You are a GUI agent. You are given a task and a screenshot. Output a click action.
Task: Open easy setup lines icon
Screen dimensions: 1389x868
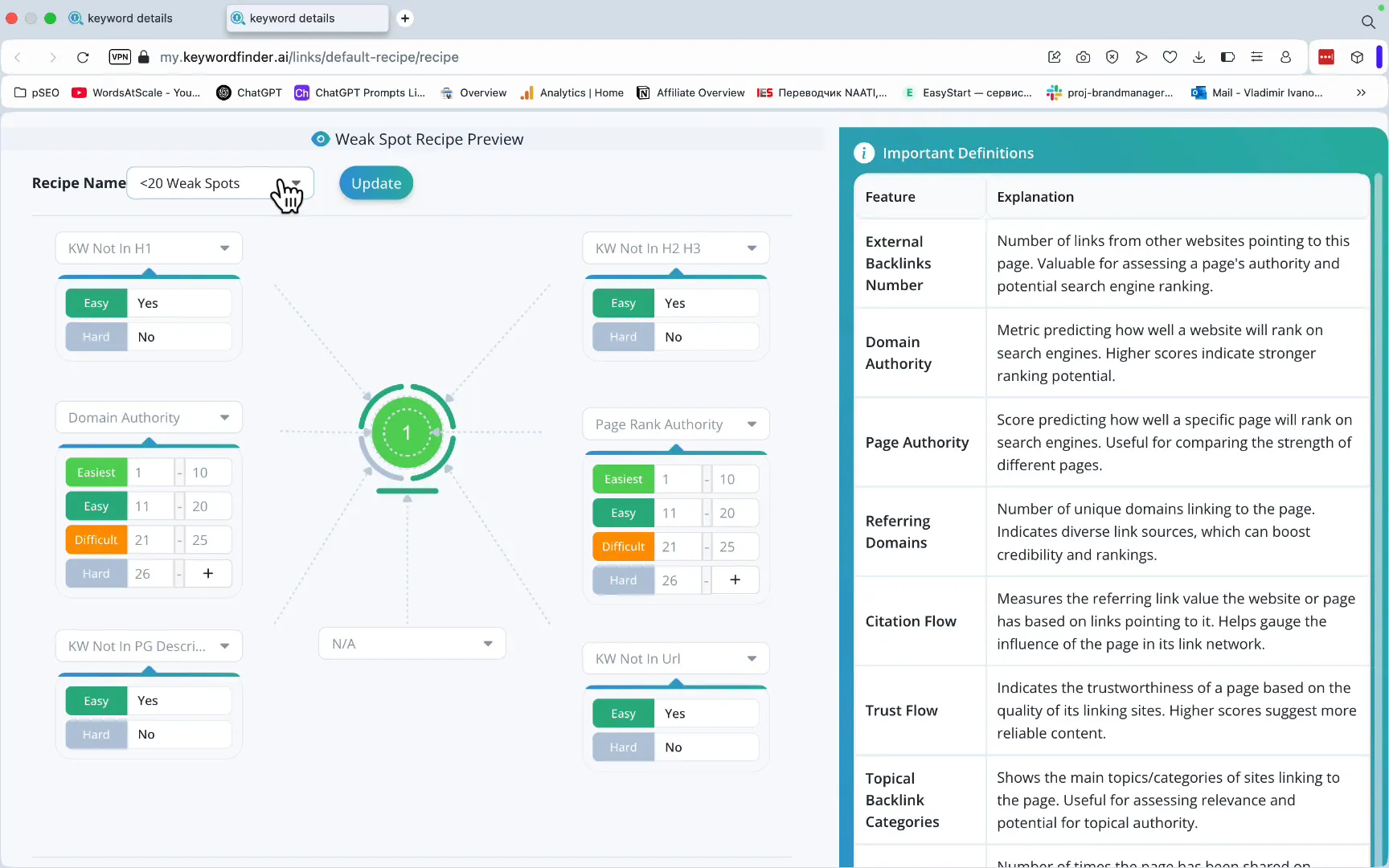tap(1256, 57)
